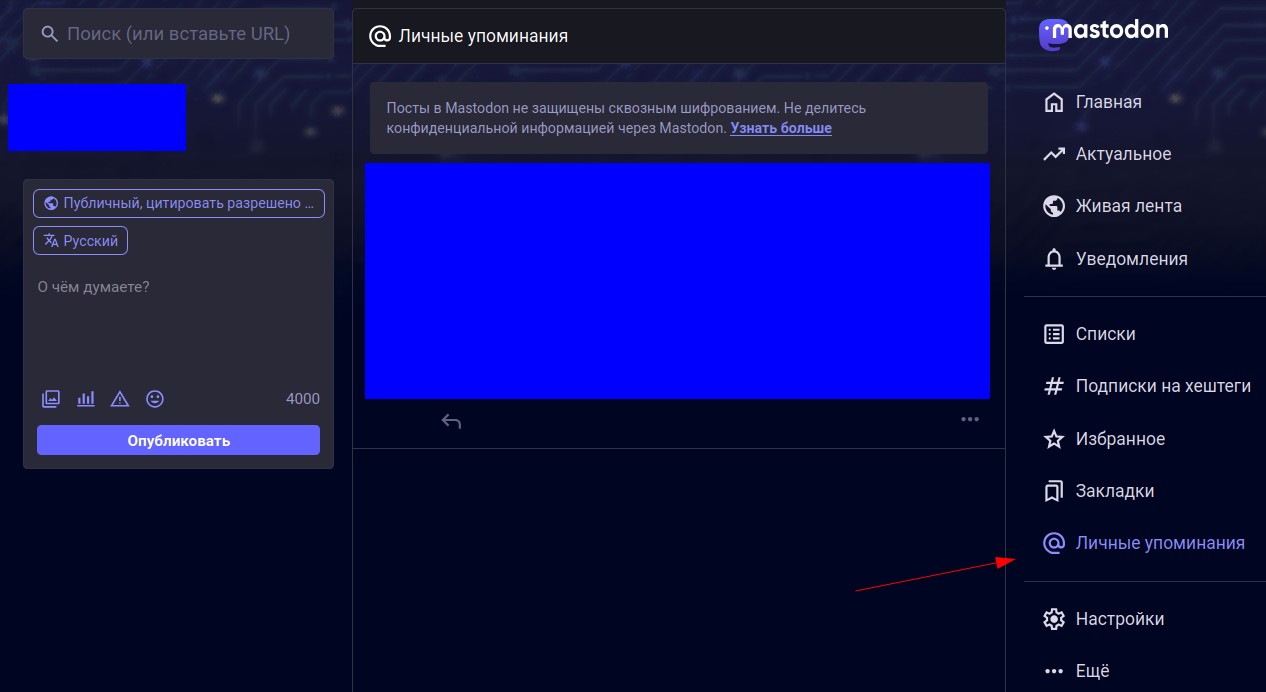Open "Актуальное" trending section
This screenshot has height=692, width=1266.
tap(1122, 154)
